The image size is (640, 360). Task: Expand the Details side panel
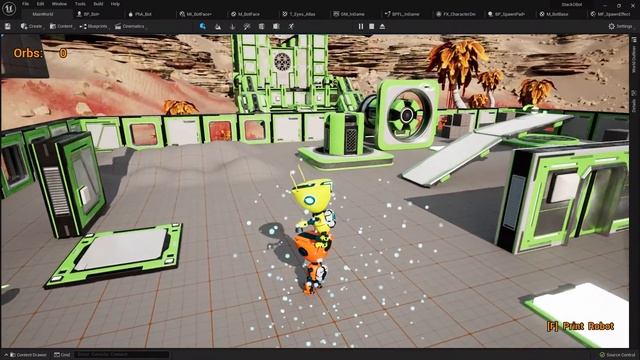[x=634, y=102]
